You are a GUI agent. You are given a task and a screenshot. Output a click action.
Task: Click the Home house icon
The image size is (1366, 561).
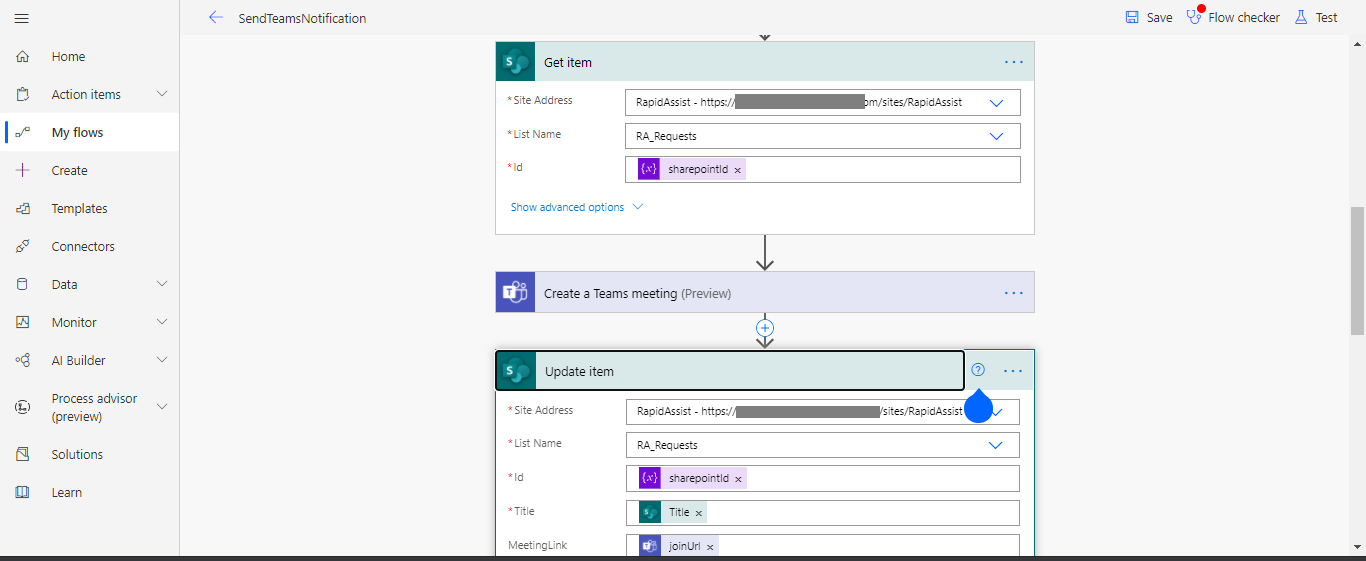coord(23,57)
